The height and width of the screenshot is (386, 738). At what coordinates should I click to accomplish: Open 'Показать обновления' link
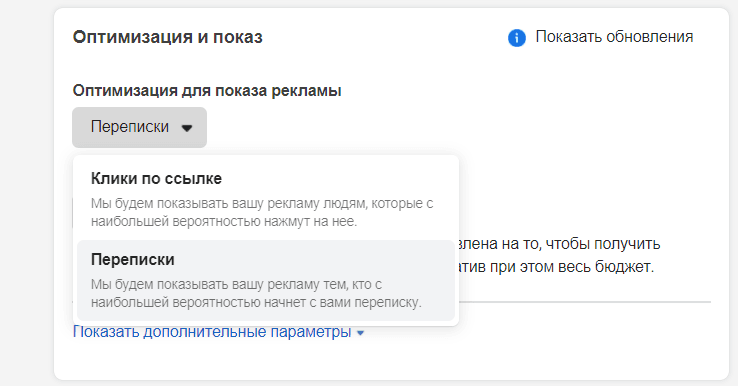tap(614, 37)
